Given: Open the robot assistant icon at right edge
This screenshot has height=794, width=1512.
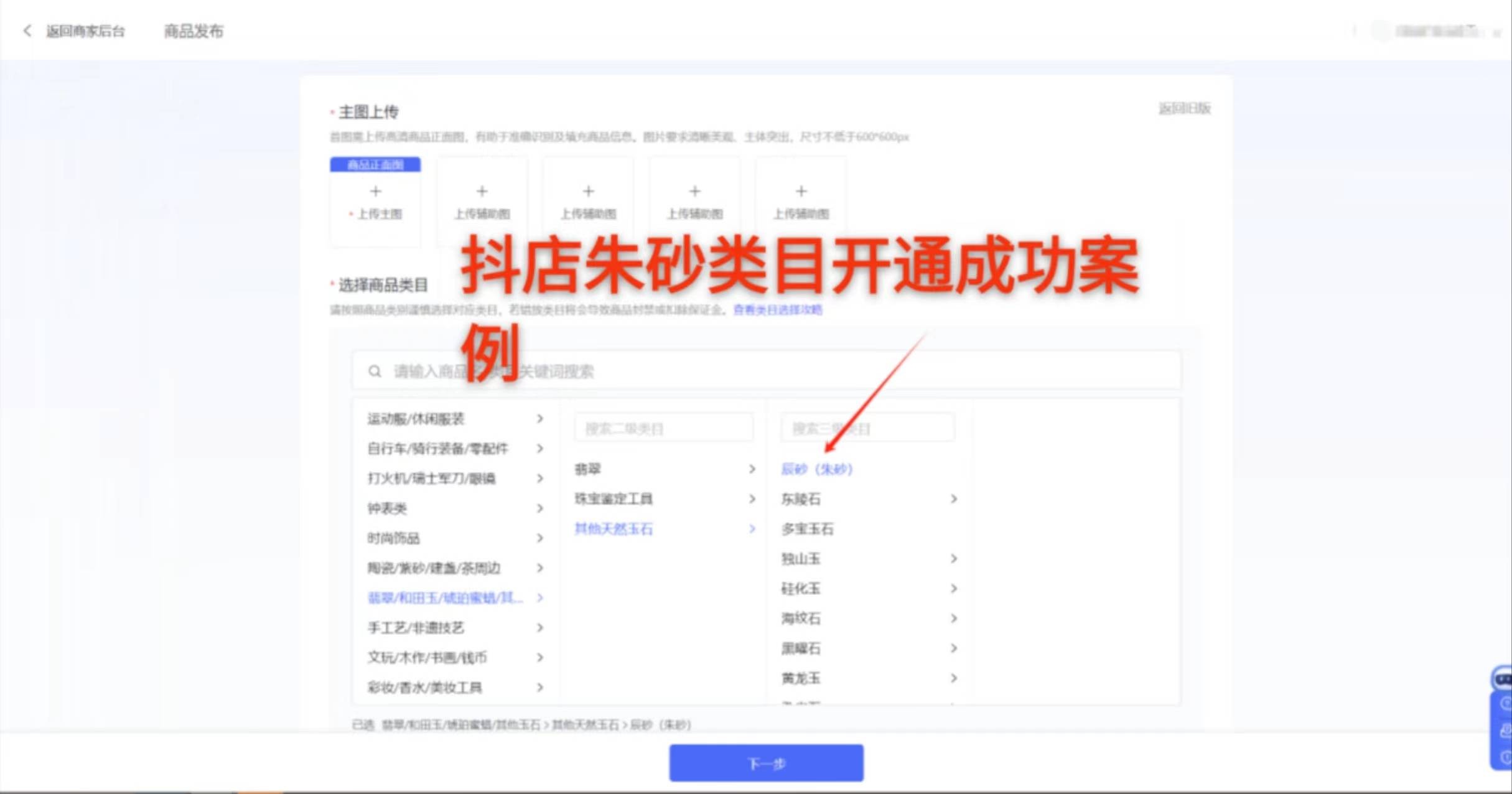Looking at the screenshot, I should 1502,678.
